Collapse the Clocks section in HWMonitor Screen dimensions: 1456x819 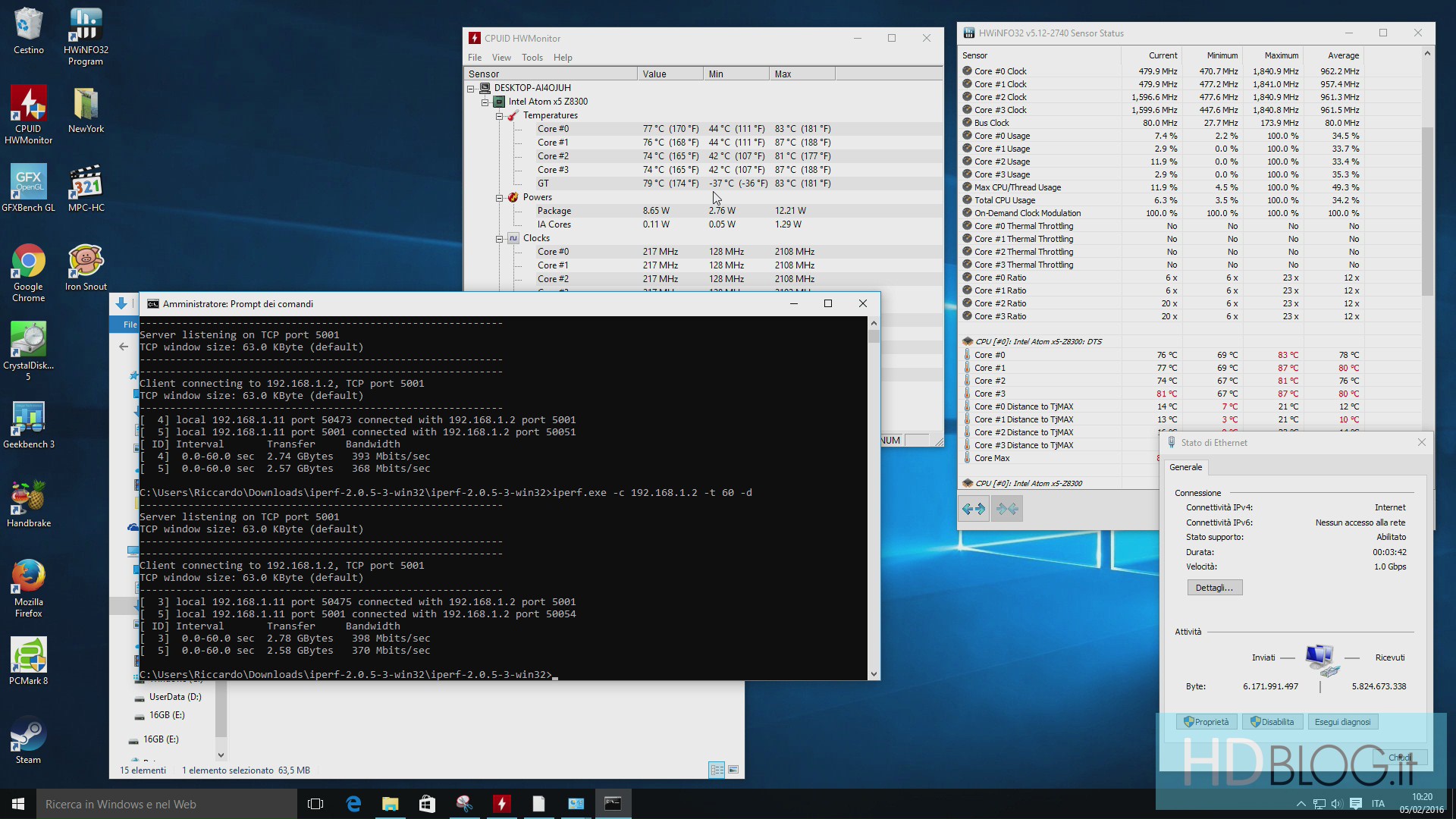500,239
